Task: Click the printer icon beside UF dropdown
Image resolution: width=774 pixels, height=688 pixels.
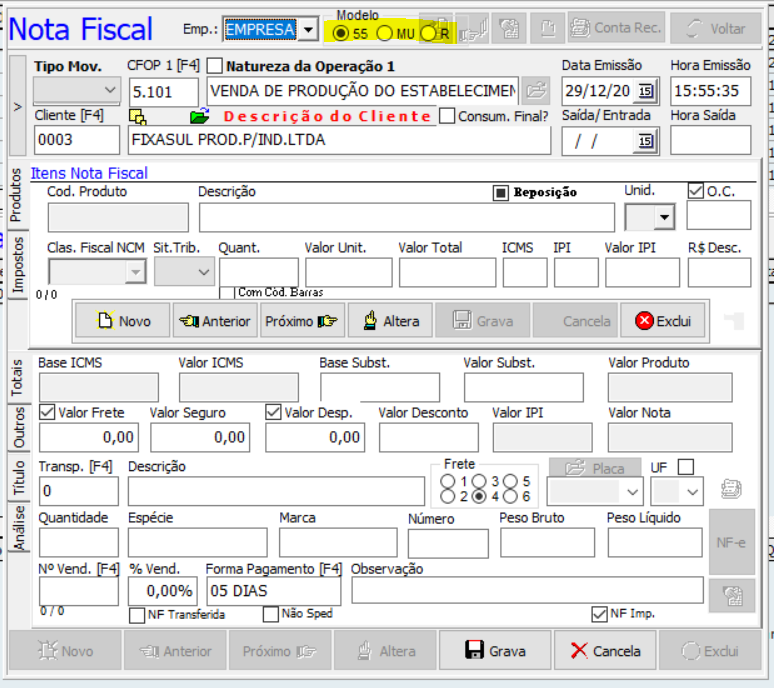Action: click(x=732, y=489)
